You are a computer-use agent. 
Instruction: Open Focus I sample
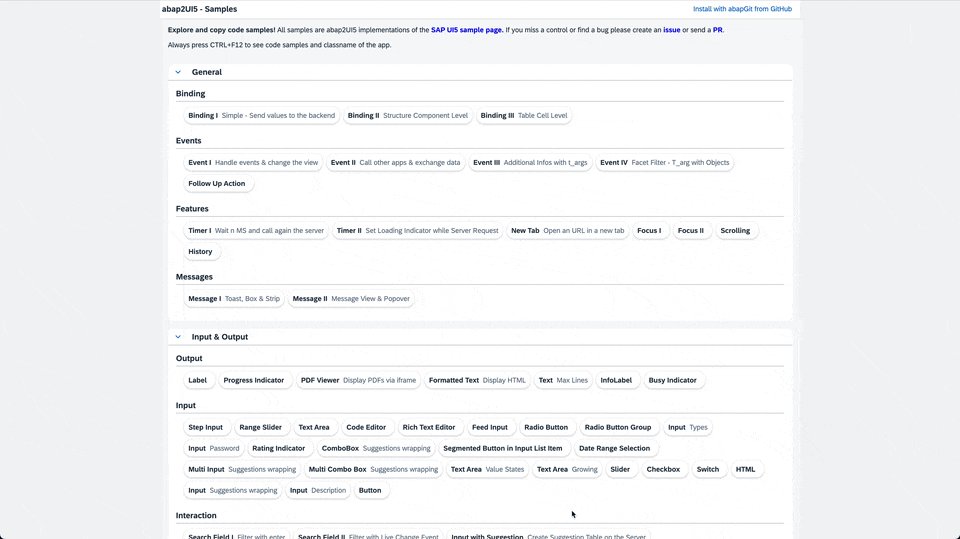tap(649, 230)
